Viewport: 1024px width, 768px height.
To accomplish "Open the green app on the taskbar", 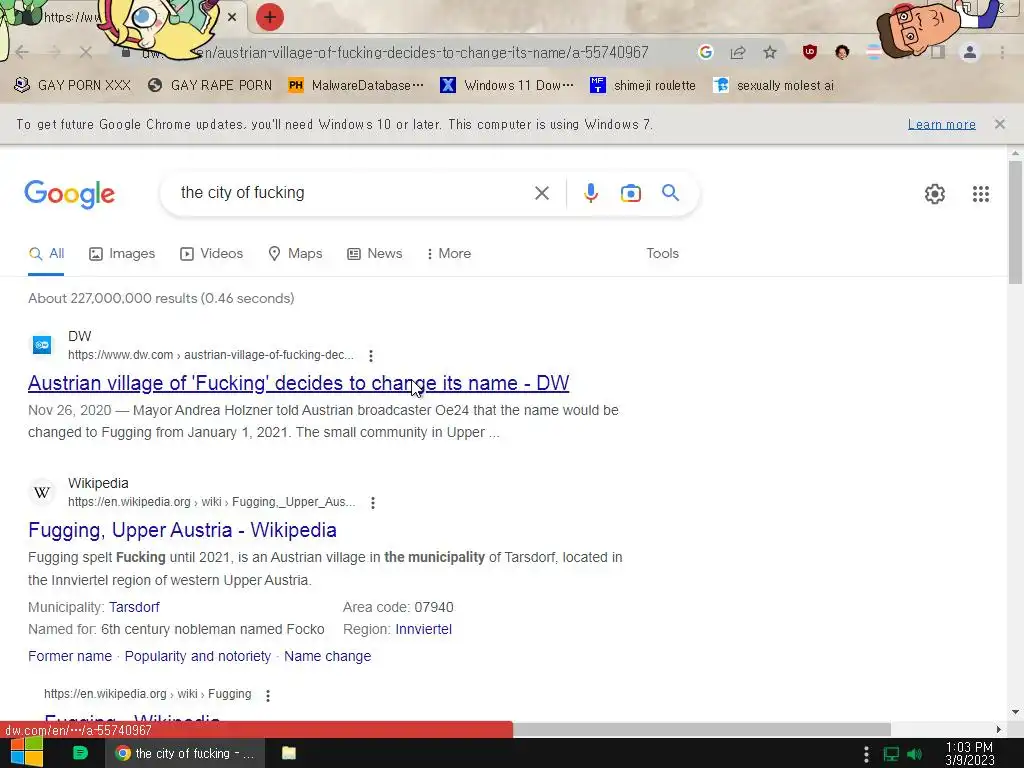I will (x=80, y=753).
